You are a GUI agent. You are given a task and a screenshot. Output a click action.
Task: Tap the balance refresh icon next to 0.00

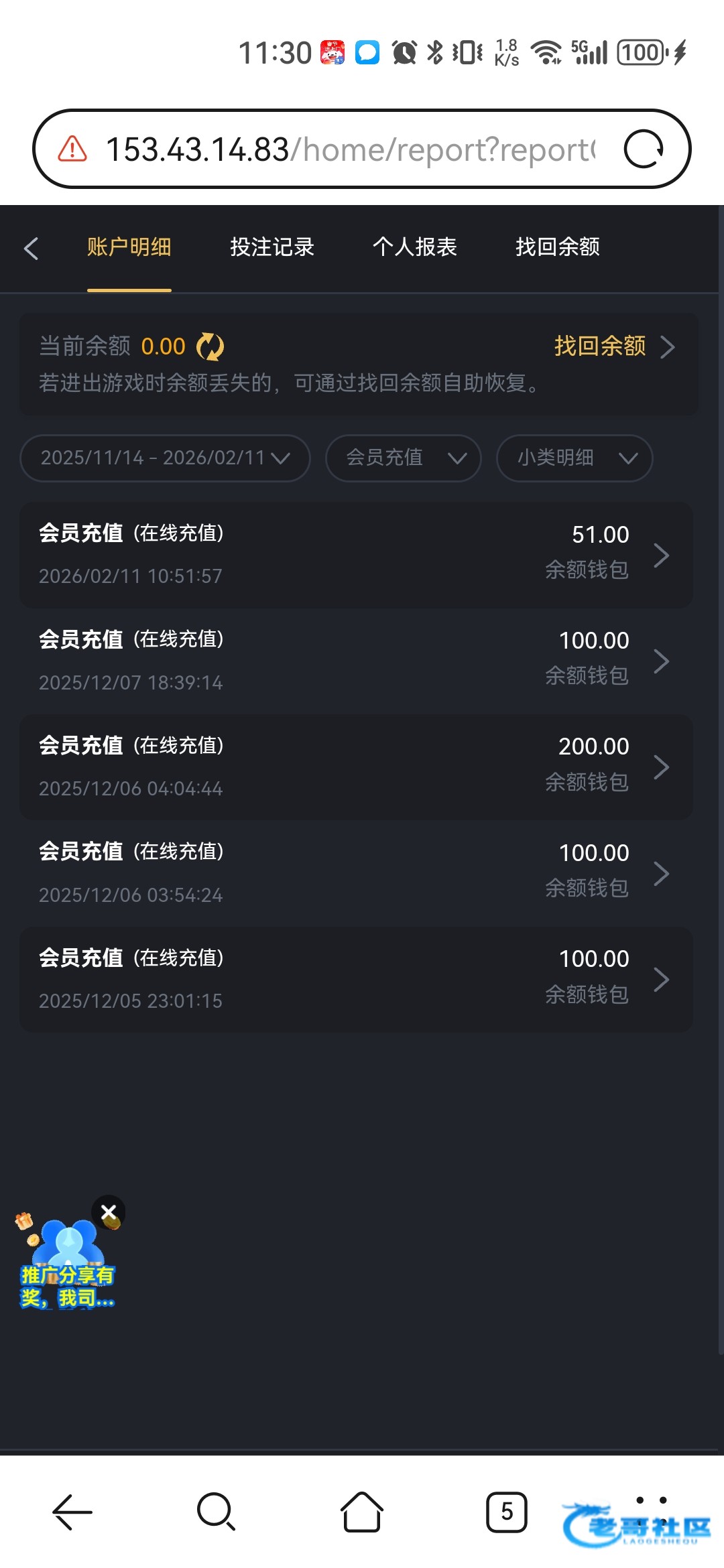(210, 346)
